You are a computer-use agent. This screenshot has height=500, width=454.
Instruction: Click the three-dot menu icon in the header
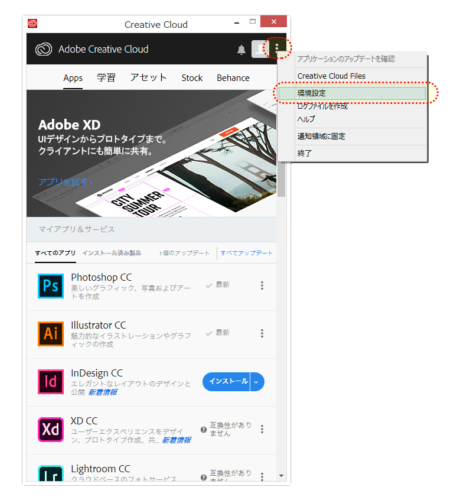click(x=277, y=48)
